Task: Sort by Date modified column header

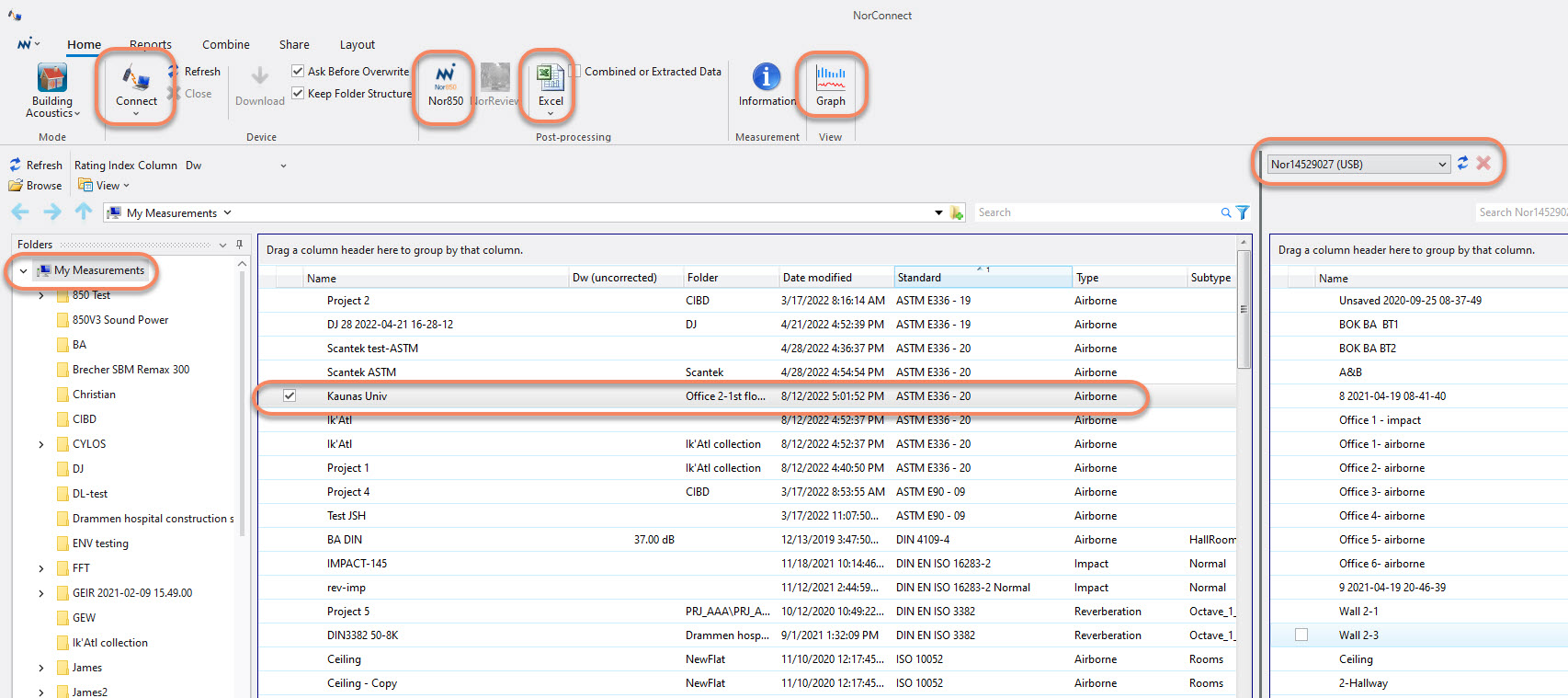Action: (817, 278)
